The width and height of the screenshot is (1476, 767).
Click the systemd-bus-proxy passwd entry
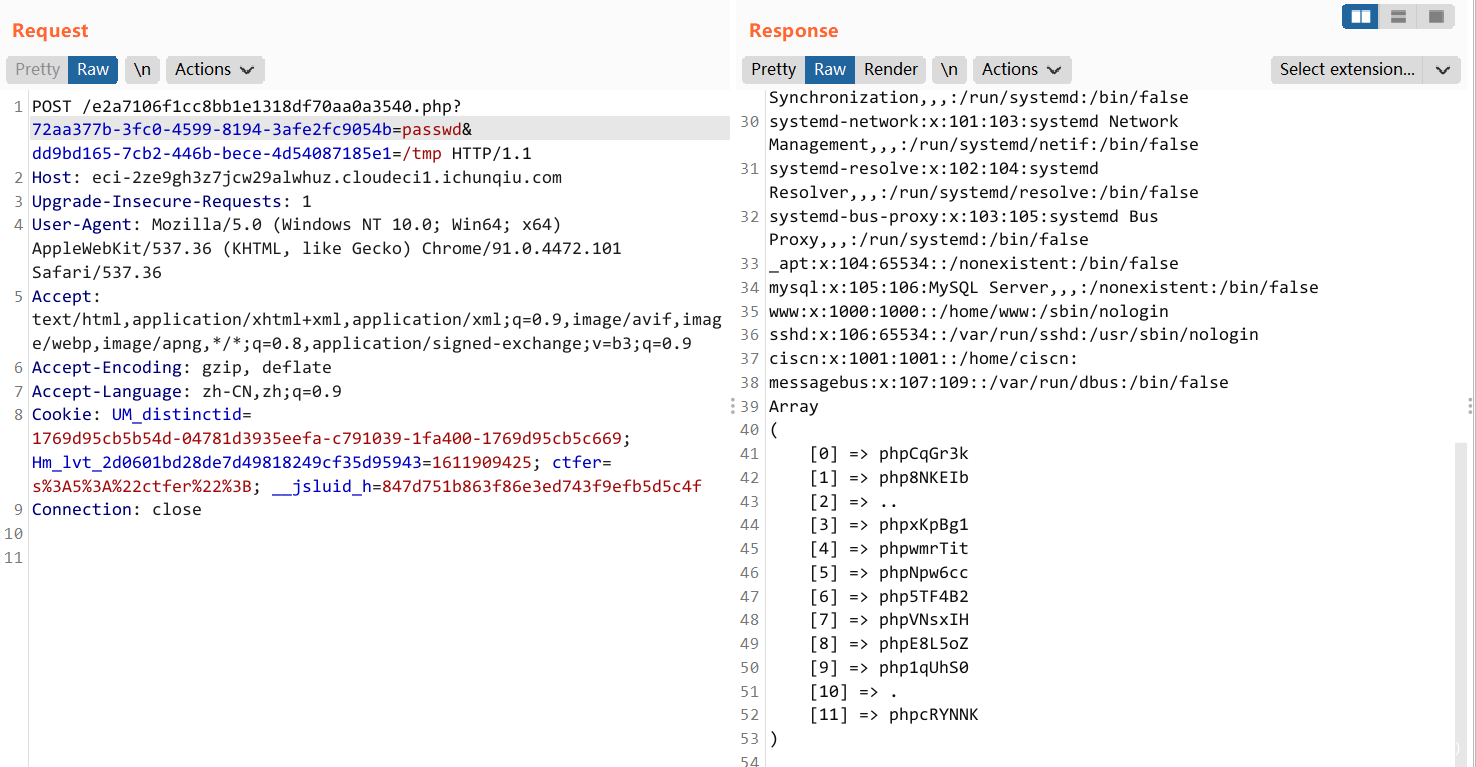click(x=964, y=227)
